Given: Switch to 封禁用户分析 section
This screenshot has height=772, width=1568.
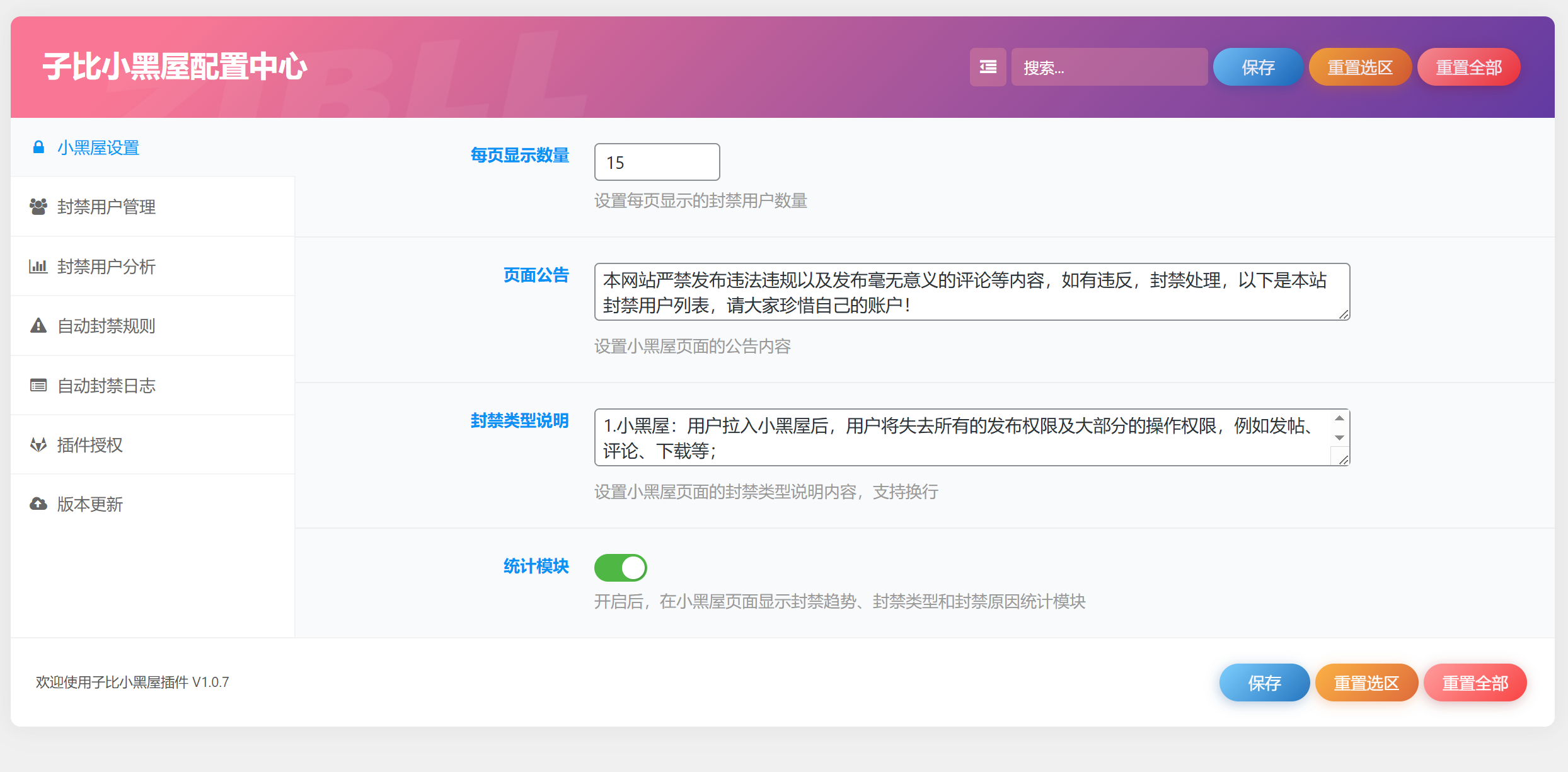Looking at the screenshot, I should [153, 266].
